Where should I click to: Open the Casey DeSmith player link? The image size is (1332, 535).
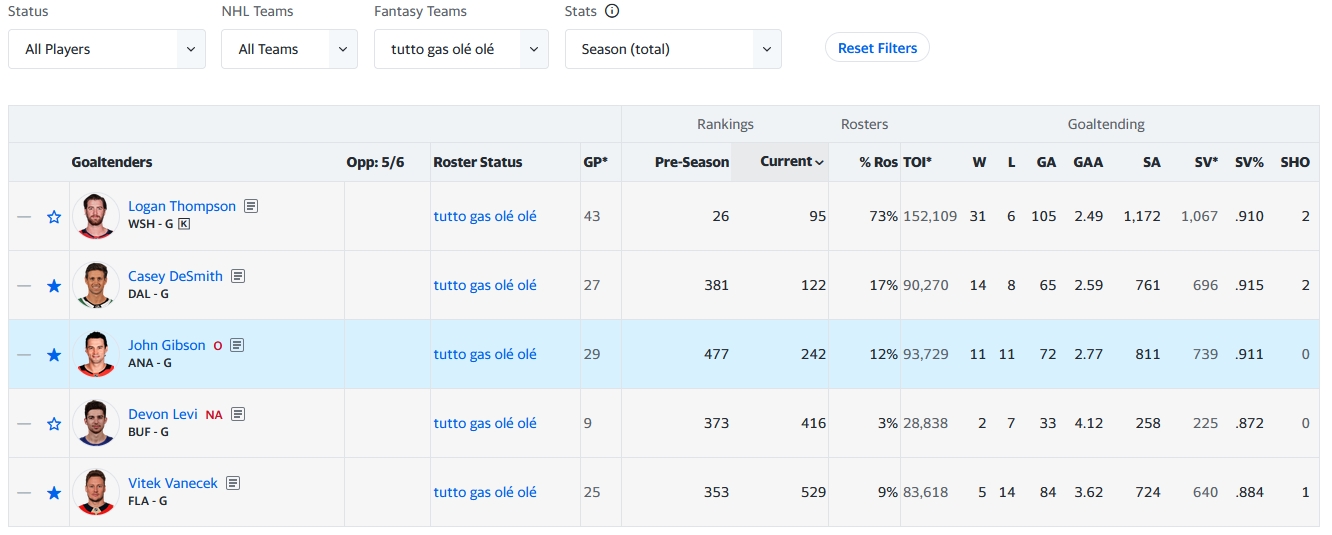(175, 276)
